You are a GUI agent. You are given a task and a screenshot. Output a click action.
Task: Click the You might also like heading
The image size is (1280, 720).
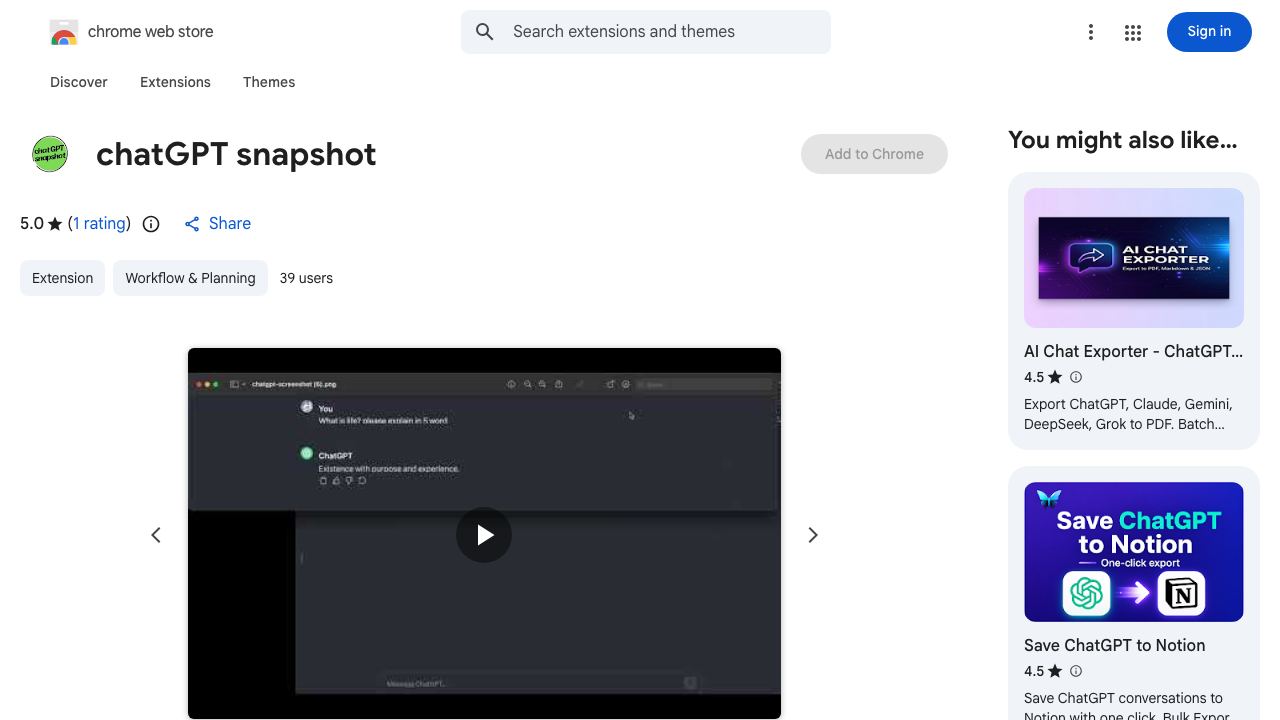(x=1122, y=140)
